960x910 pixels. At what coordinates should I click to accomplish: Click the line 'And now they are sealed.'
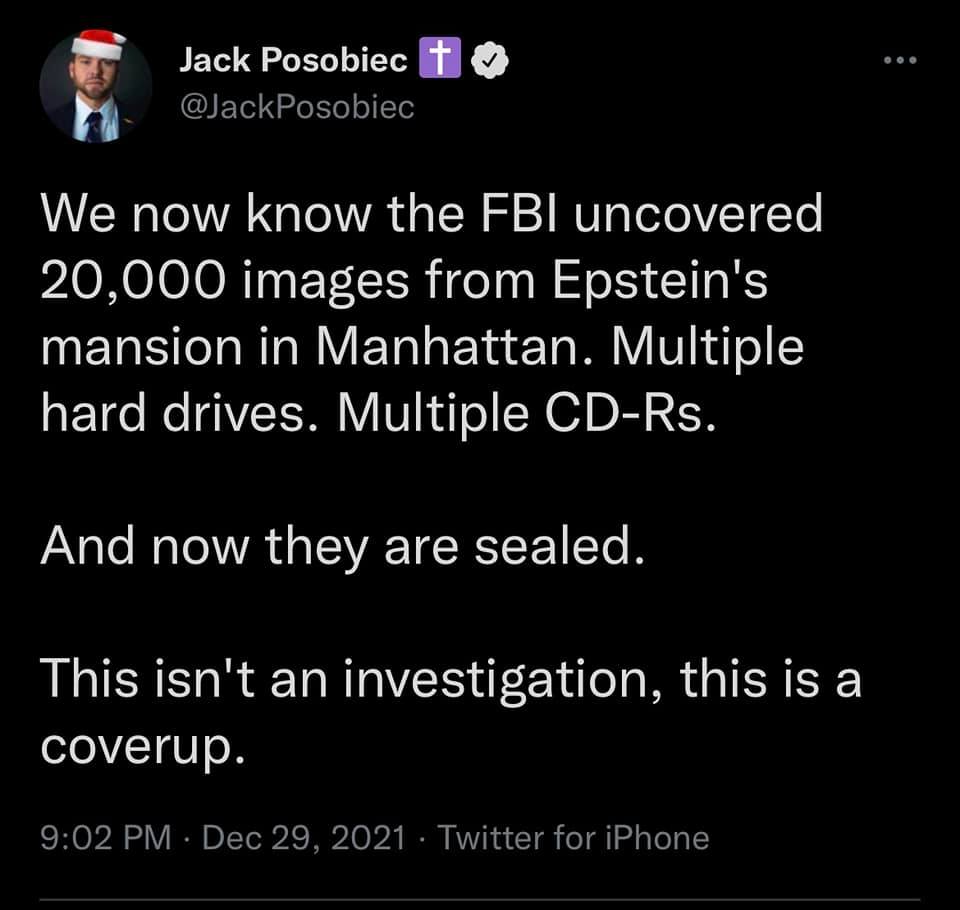point(338,549)
